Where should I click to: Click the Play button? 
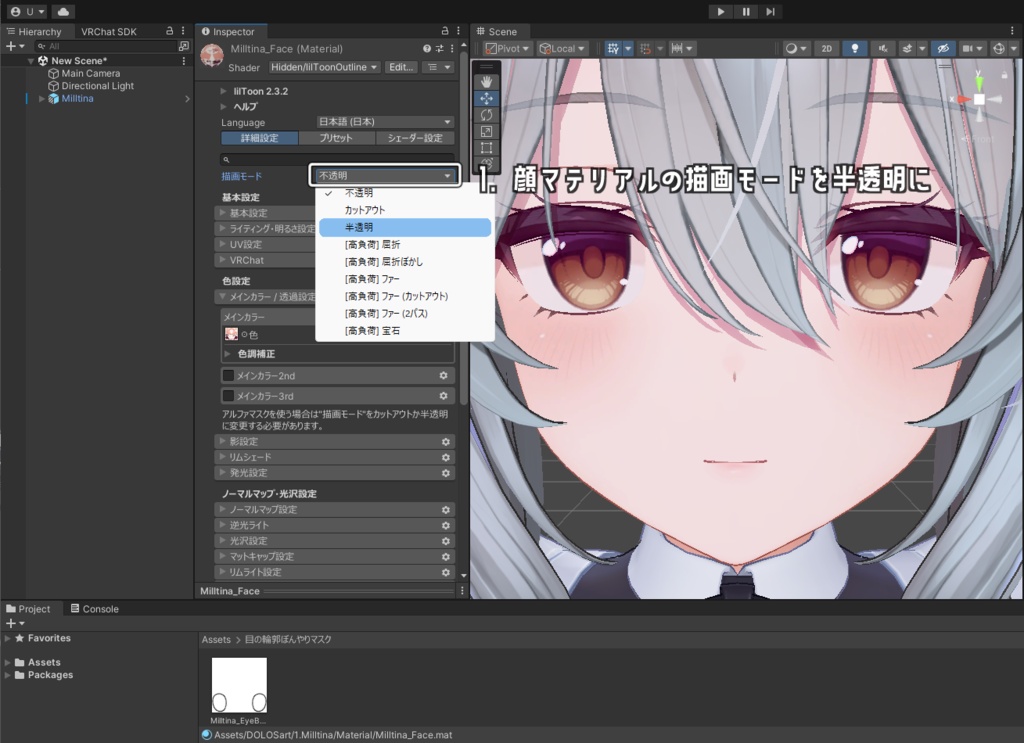point(720,12)
